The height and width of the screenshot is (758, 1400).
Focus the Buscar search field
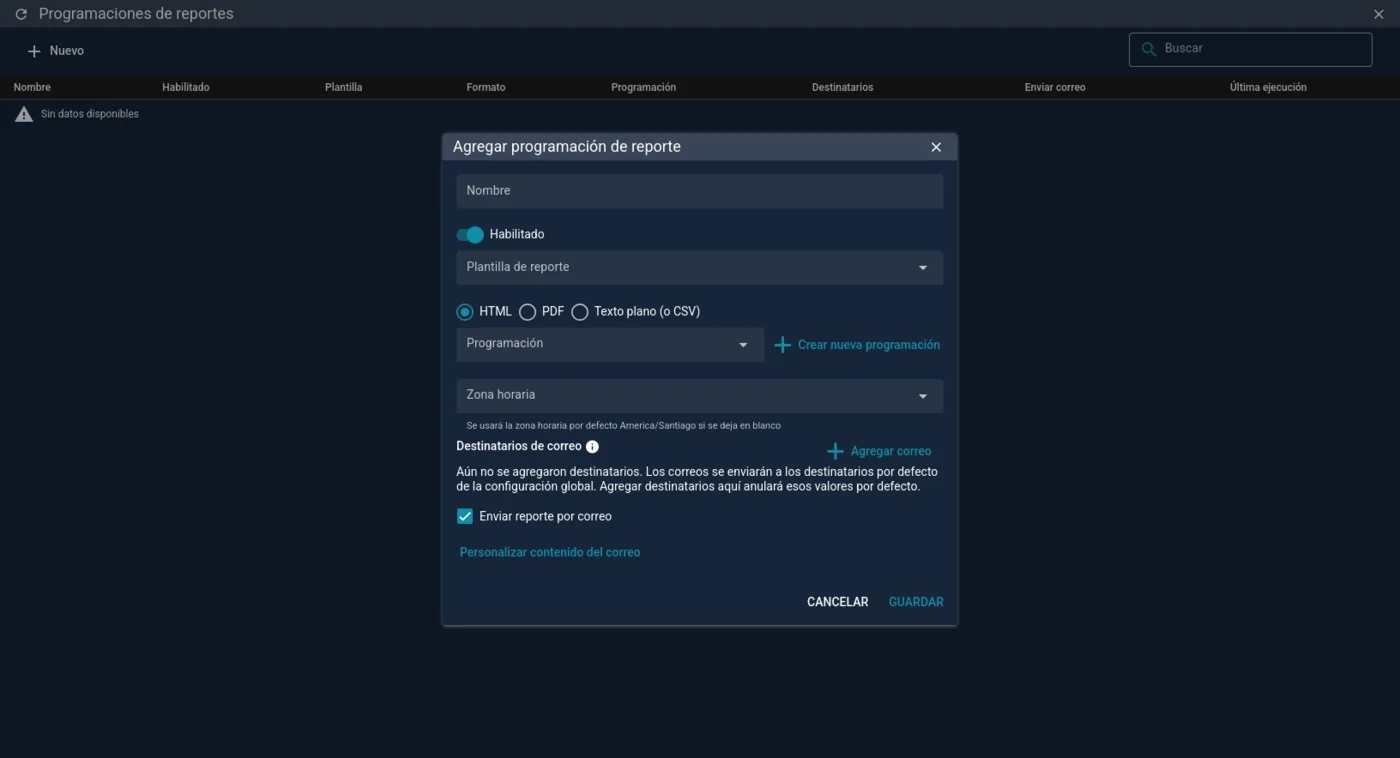pos(1250,49)
